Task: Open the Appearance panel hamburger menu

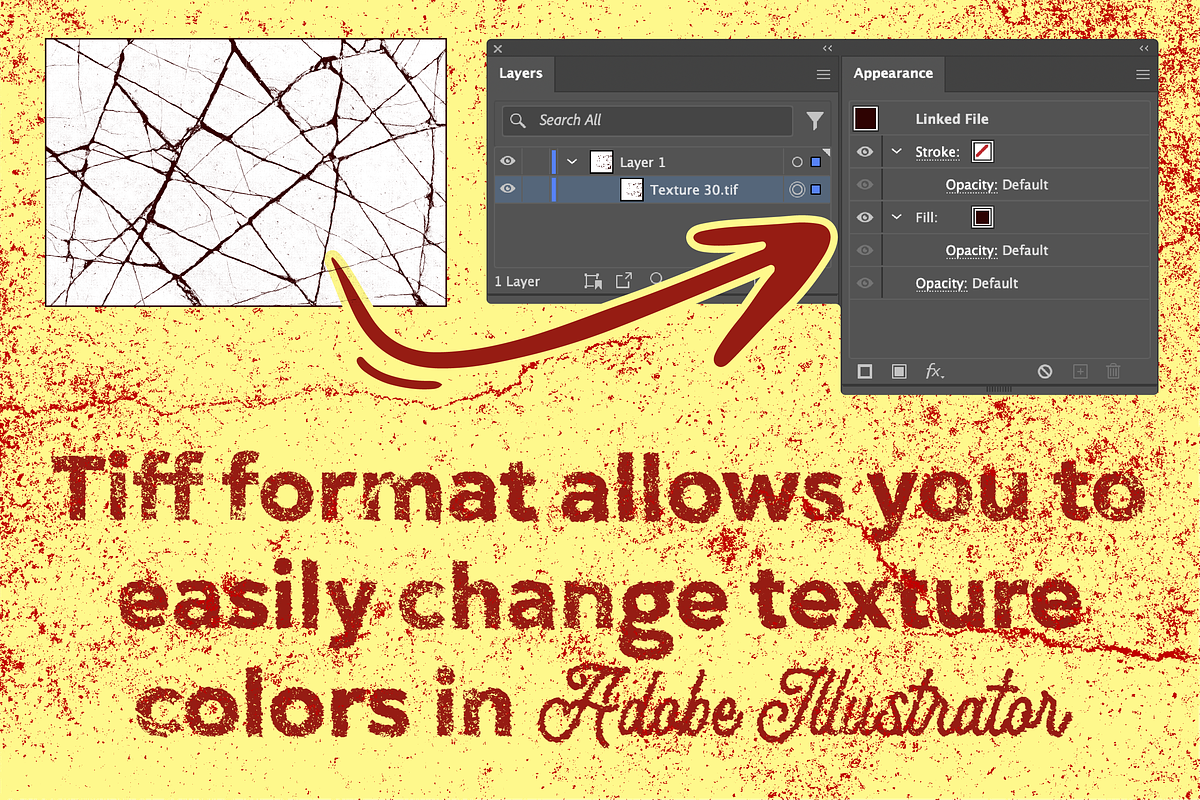Action: 1142,74
